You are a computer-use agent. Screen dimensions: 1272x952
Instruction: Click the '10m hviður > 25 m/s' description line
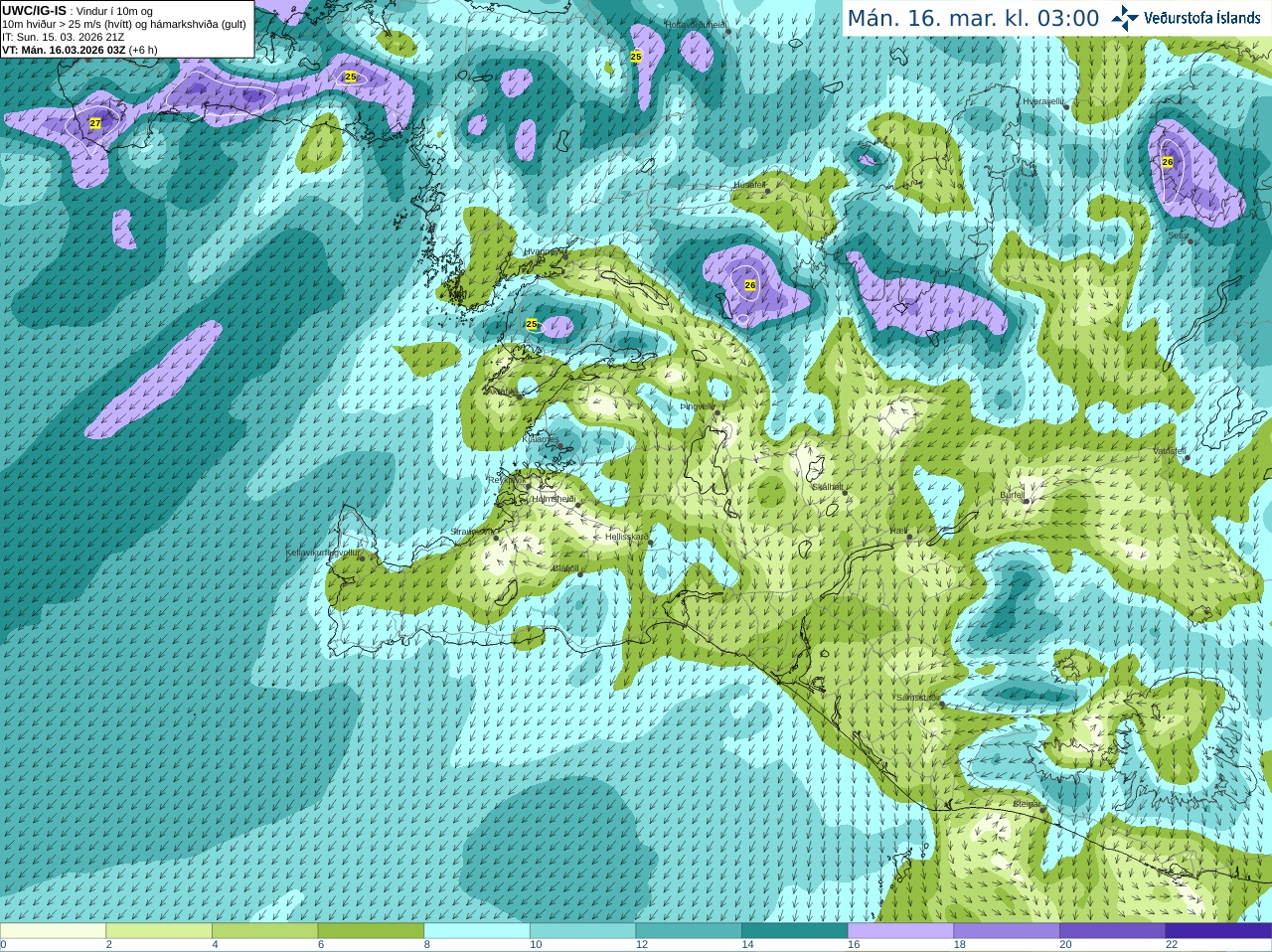point(124,24)
